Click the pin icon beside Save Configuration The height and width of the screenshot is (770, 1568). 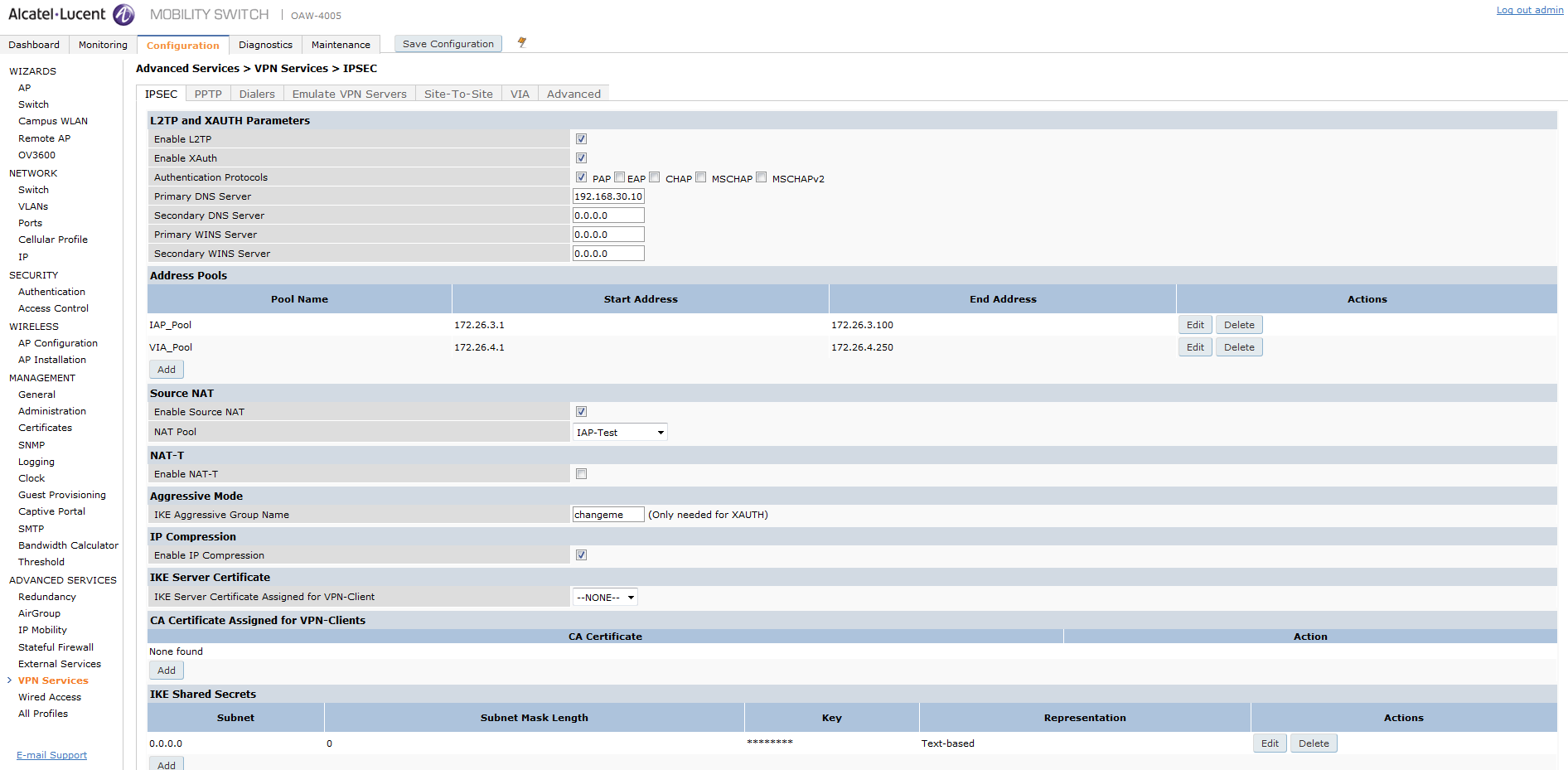[x=521, y=42]
